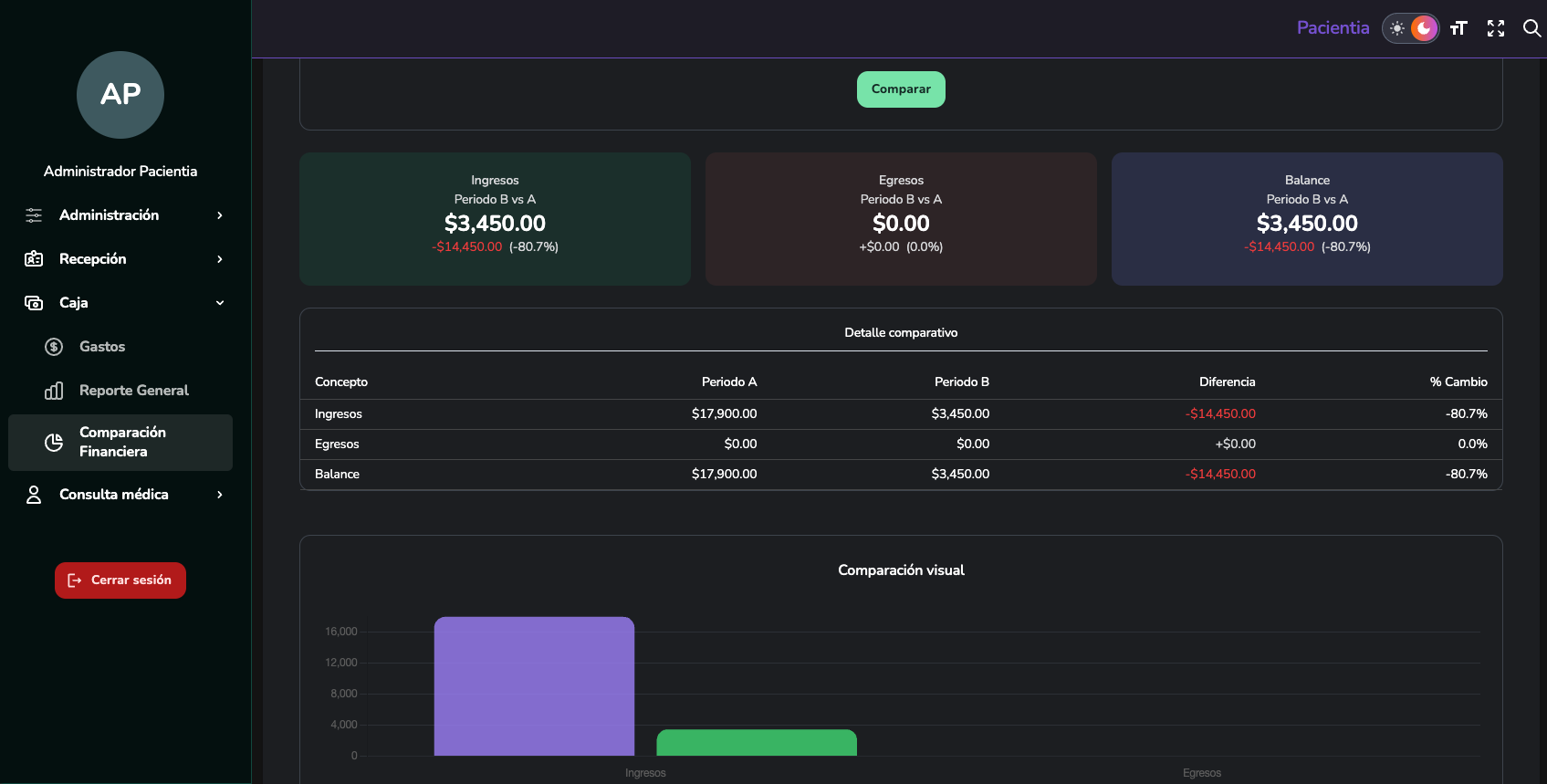Open the text size icon
Screen dimensions: 1547x784
click(x=1458, y=28)
